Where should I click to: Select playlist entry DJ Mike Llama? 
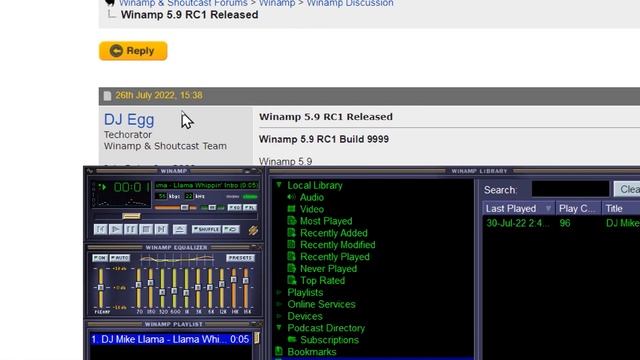[170, 339]
